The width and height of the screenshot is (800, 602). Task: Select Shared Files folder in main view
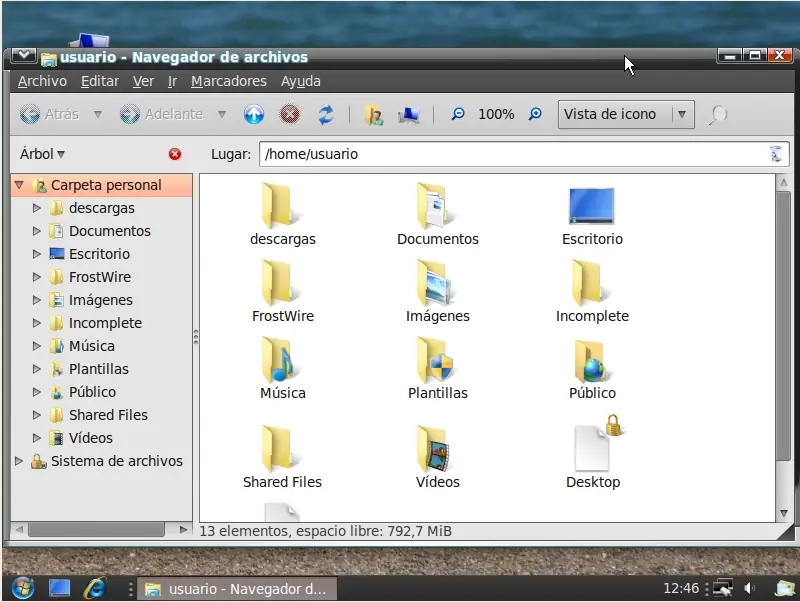(280, 447)
